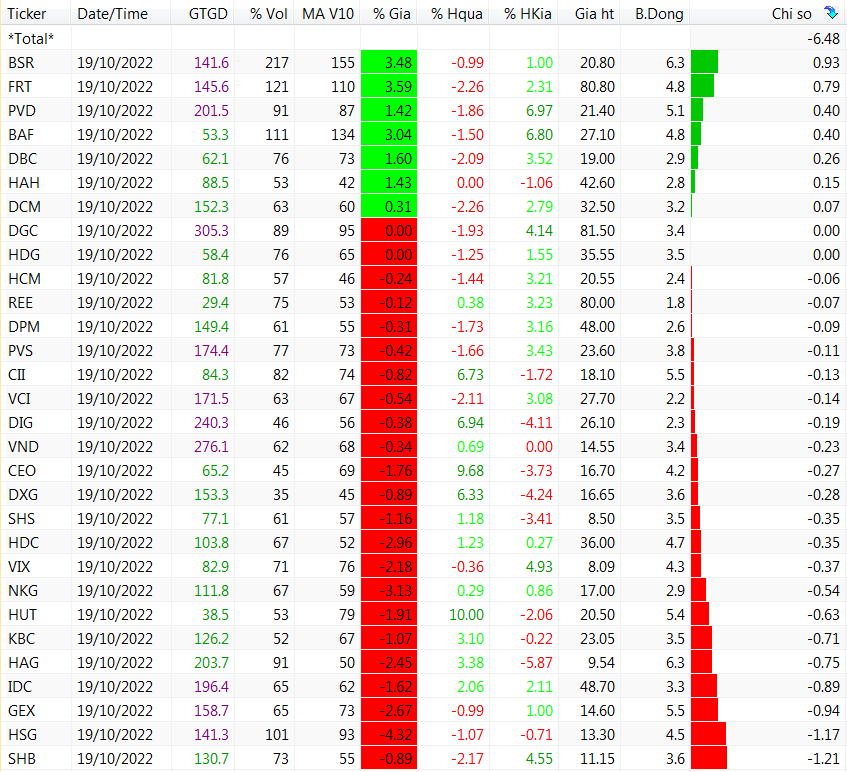Select ticker VCI

[19, 399]
